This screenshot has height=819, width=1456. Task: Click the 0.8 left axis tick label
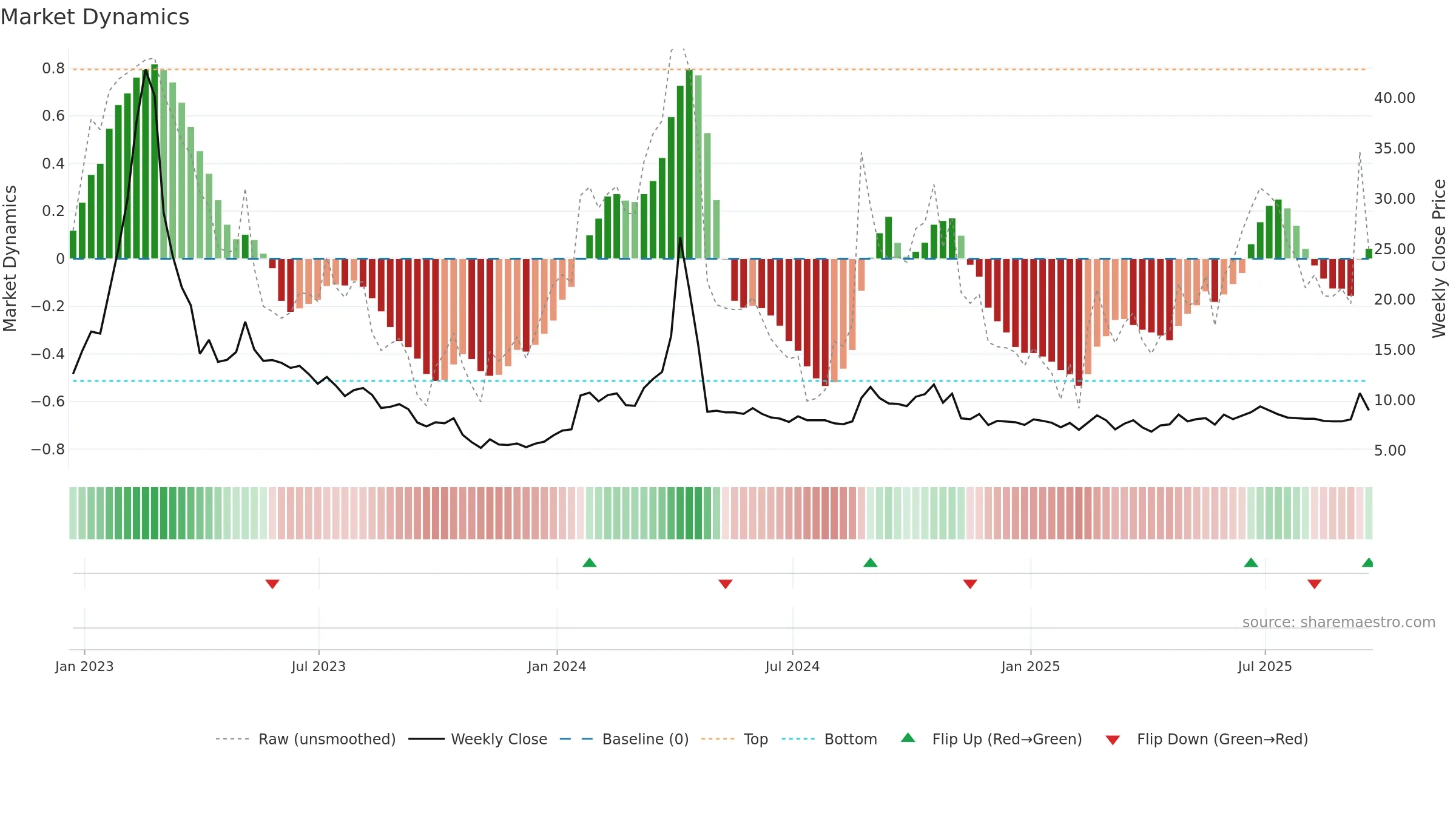pyautogui.click(x=53, y=69)
